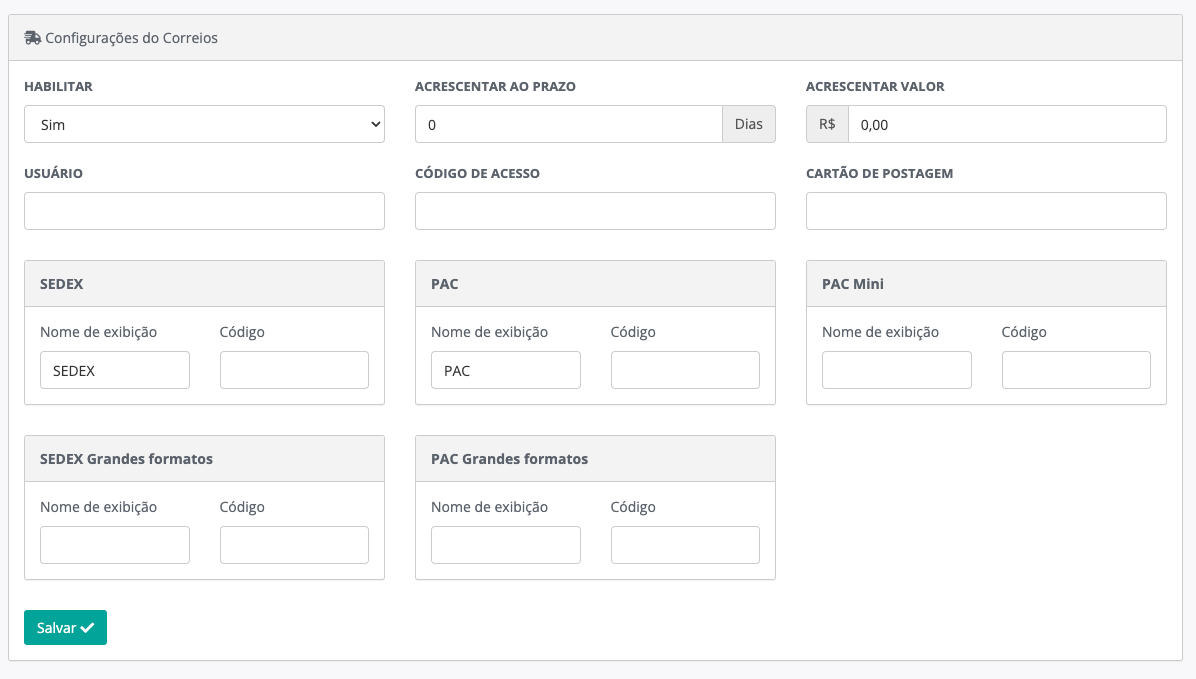This screenshot has width=1196, height=679.
Task: Click the SEDEX card header
Action: (204, 284)
